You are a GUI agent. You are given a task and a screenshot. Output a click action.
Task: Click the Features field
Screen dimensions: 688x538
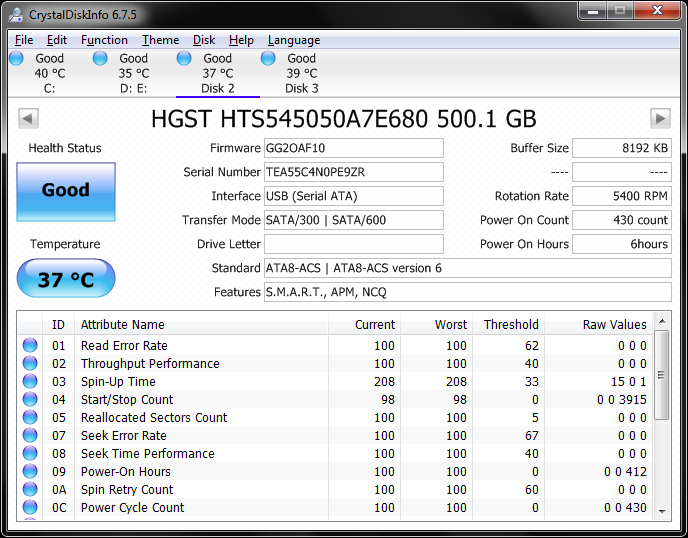tap(468, 292)
